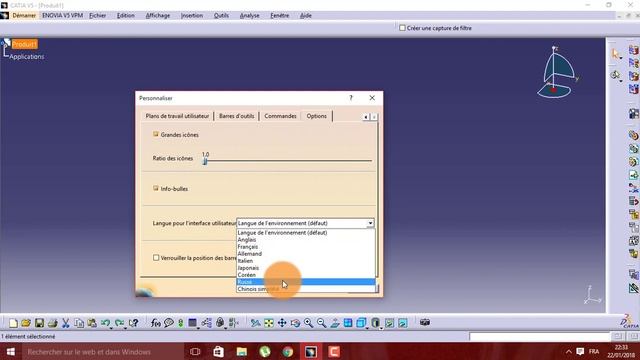The height and width of the screenshot is (360, 640).
Task: Choose Japonais in the language list
Action: click(305, 268)
